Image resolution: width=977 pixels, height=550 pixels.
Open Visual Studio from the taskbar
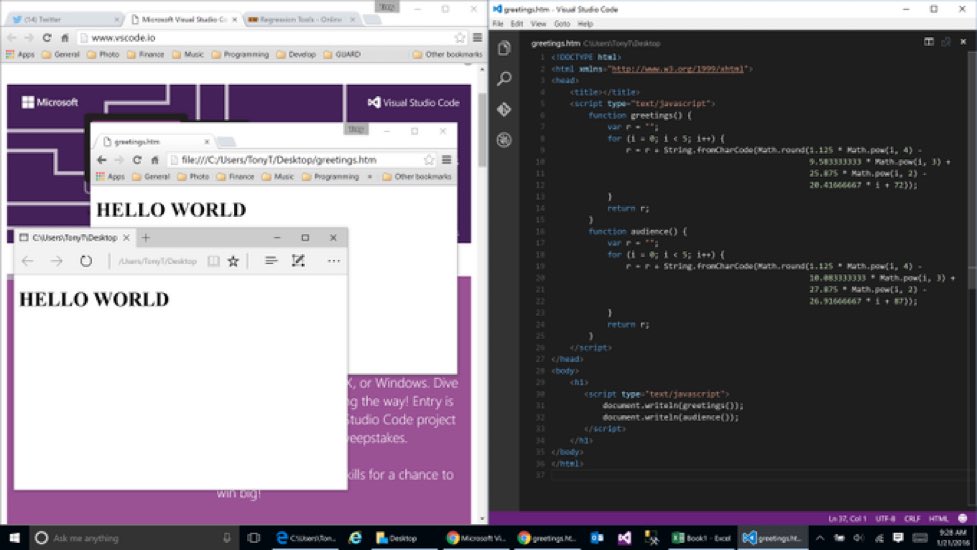click(624, 538)
